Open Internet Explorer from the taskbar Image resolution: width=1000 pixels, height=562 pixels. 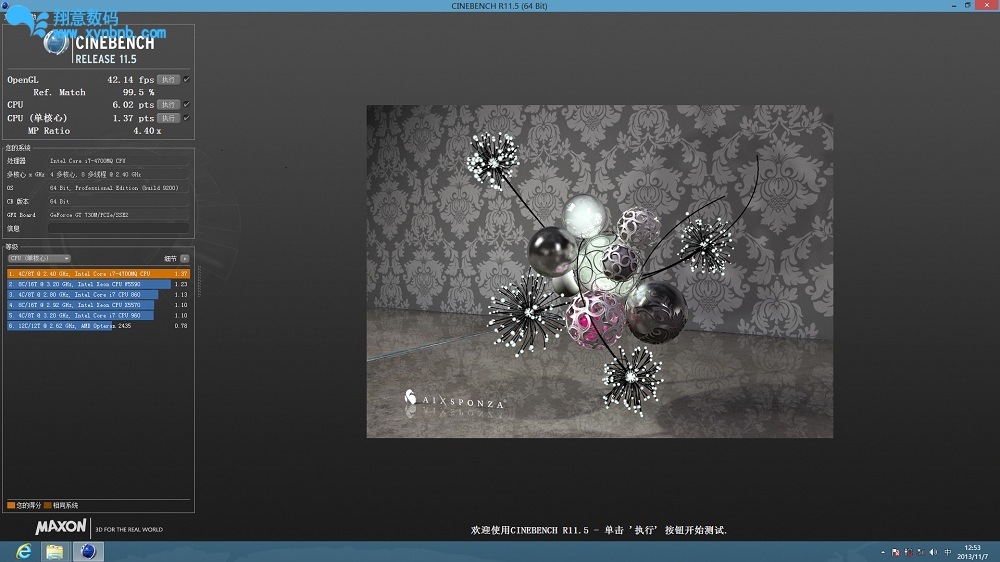tap(24, 552)
